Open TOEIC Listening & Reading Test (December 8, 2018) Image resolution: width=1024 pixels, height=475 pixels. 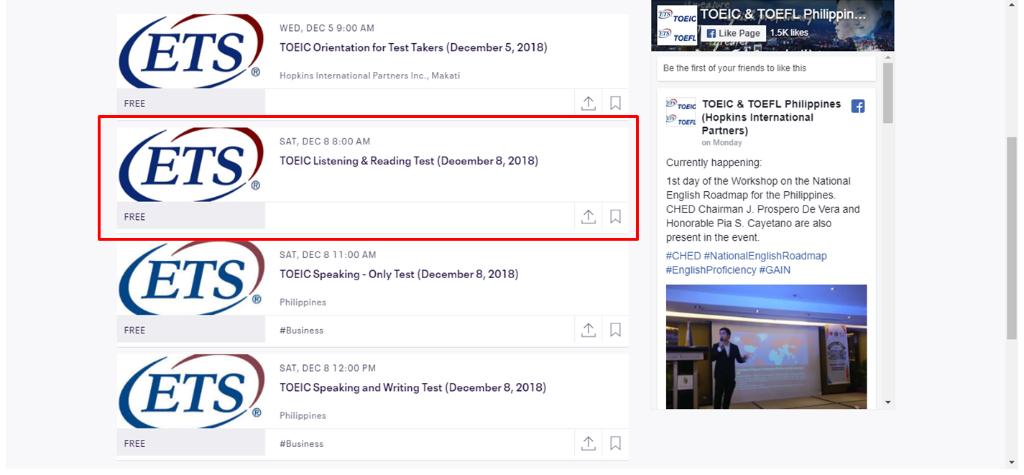click(x=409, y=161)
